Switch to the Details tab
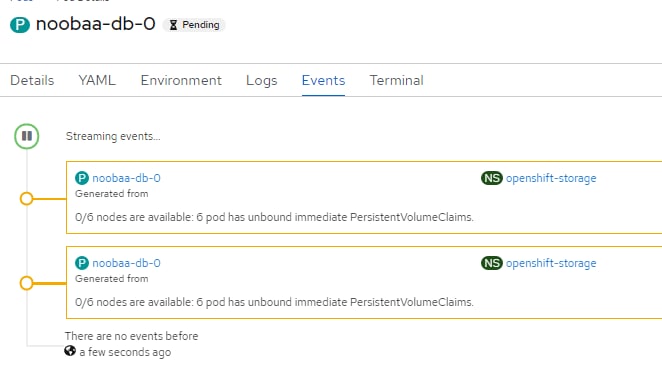 point(32,80)
